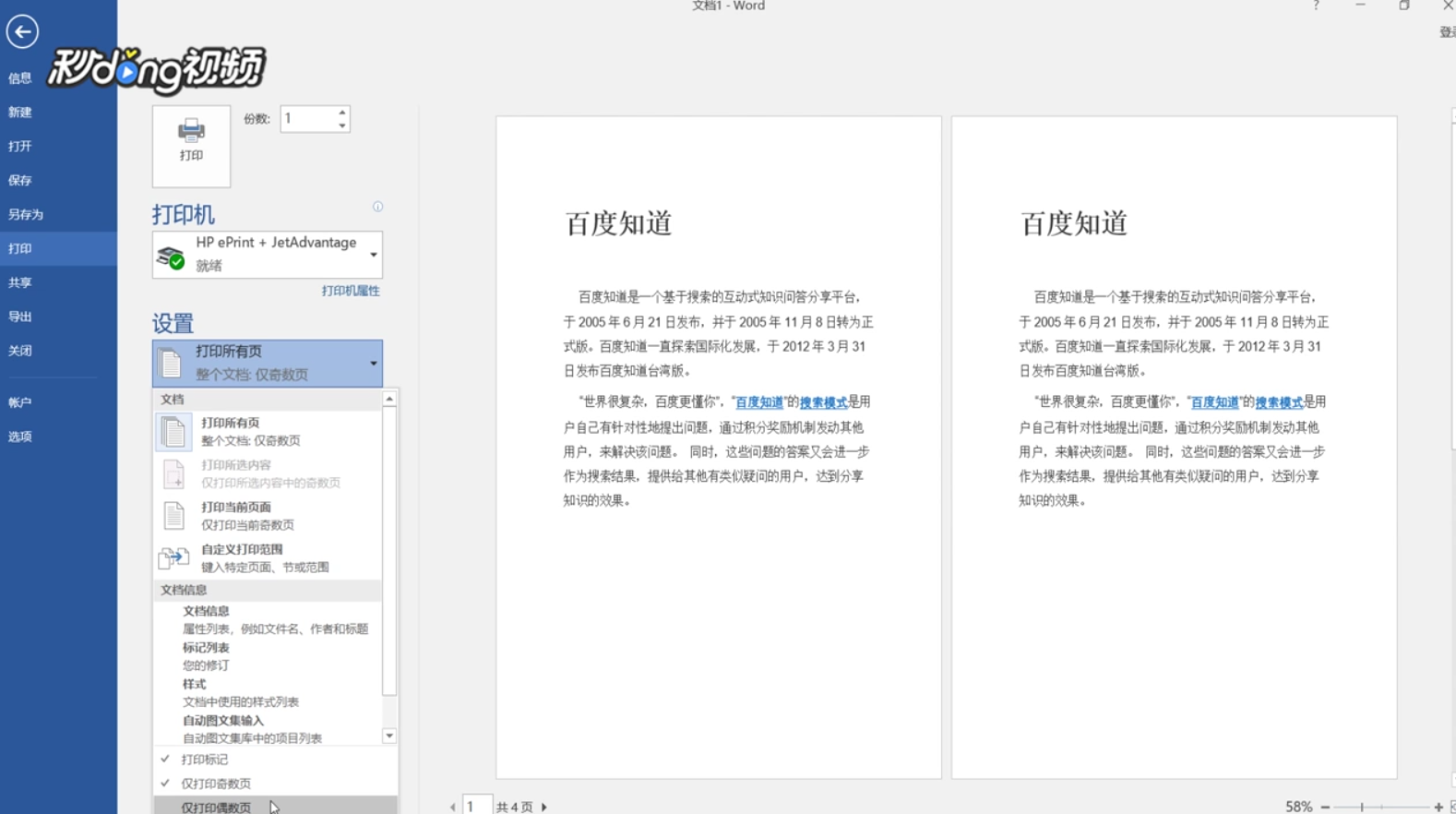Zoom in preview with plus button
The height and width of the screenshot is (814, 1456).
point(1438,808)
